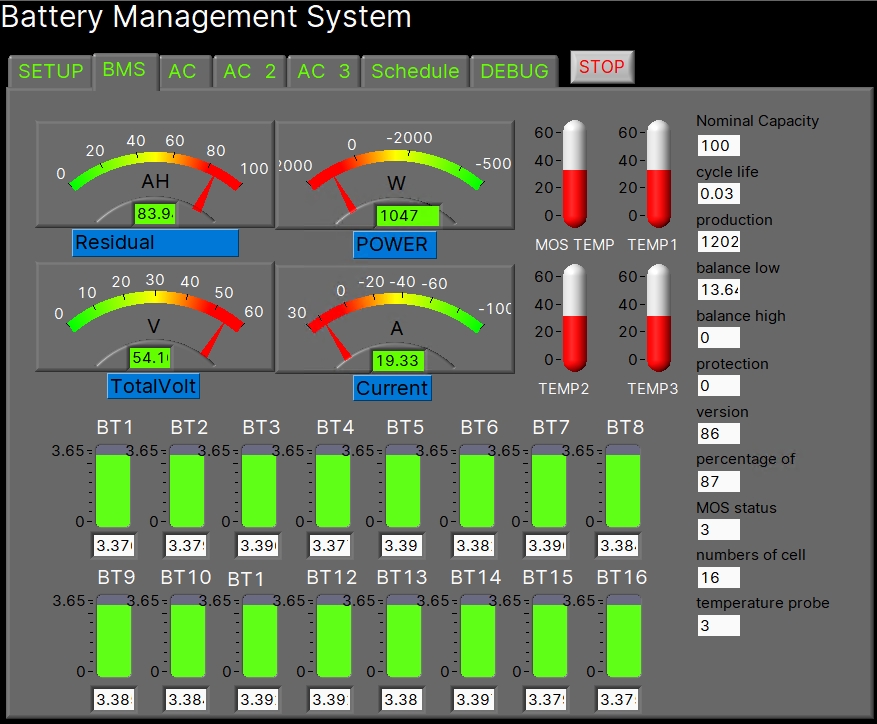Click the AH Residual gauge dial
This screenshot has width=877, height=724.
pyautogui.click(x=155, y=174)
